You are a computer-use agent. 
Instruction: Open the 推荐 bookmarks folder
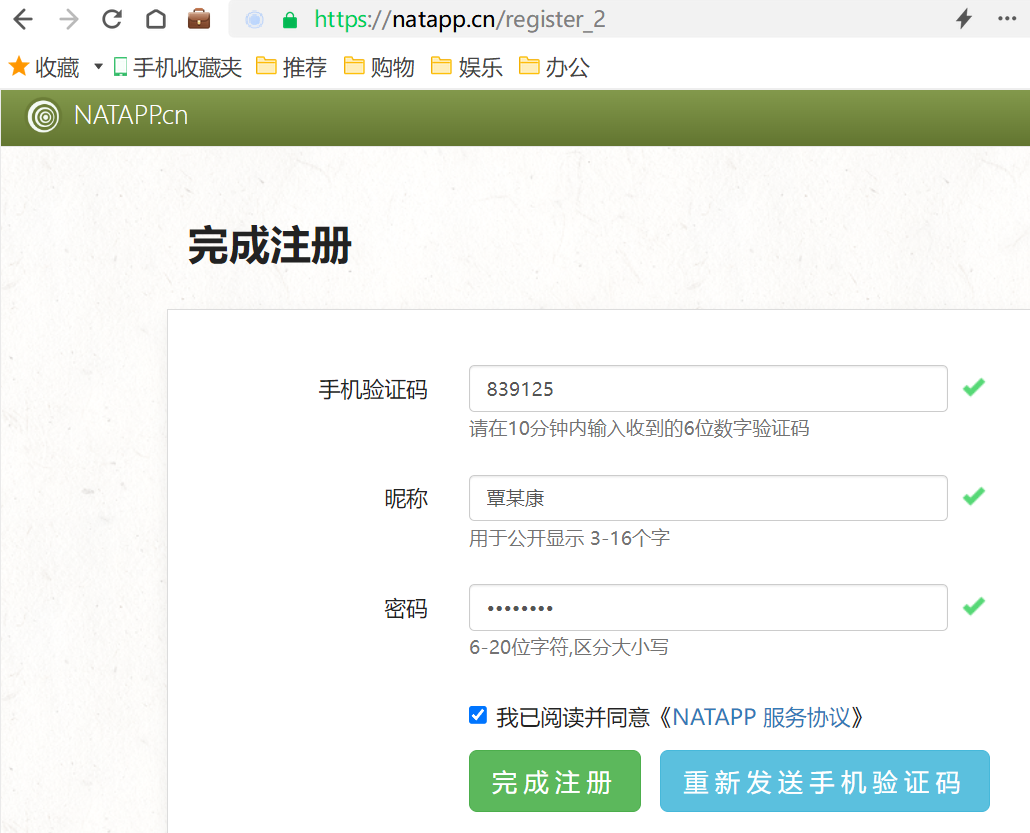click(291, 67)
